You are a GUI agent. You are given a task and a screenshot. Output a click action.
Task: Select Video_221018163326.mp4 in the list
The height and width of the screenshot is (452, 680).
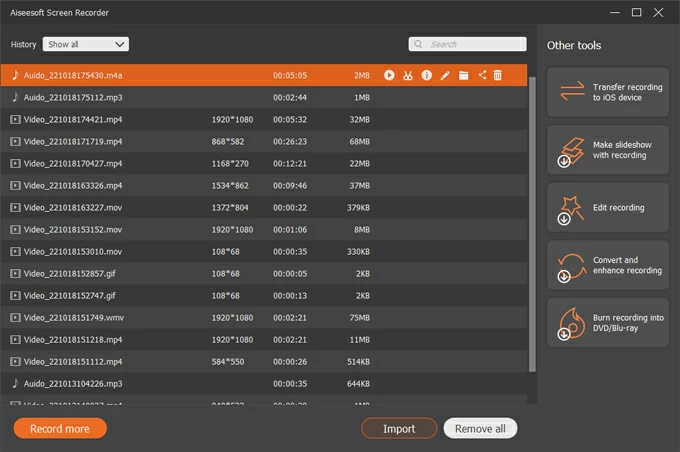point(264,186)
